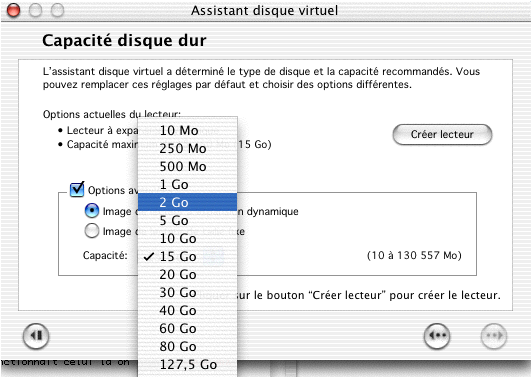
Task: Uncheck the Options avancées checkbox
Action: click(77, 189)
